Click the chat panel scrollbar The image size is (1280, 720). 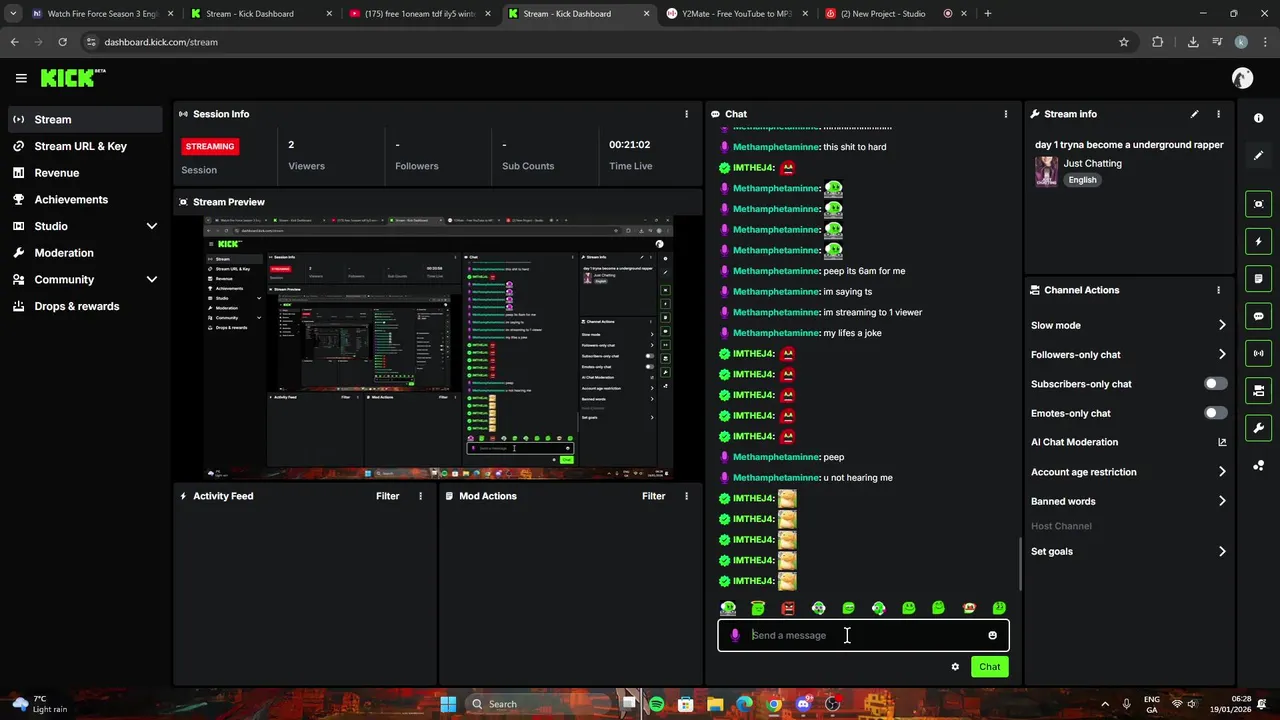(x=1019, y=563)
